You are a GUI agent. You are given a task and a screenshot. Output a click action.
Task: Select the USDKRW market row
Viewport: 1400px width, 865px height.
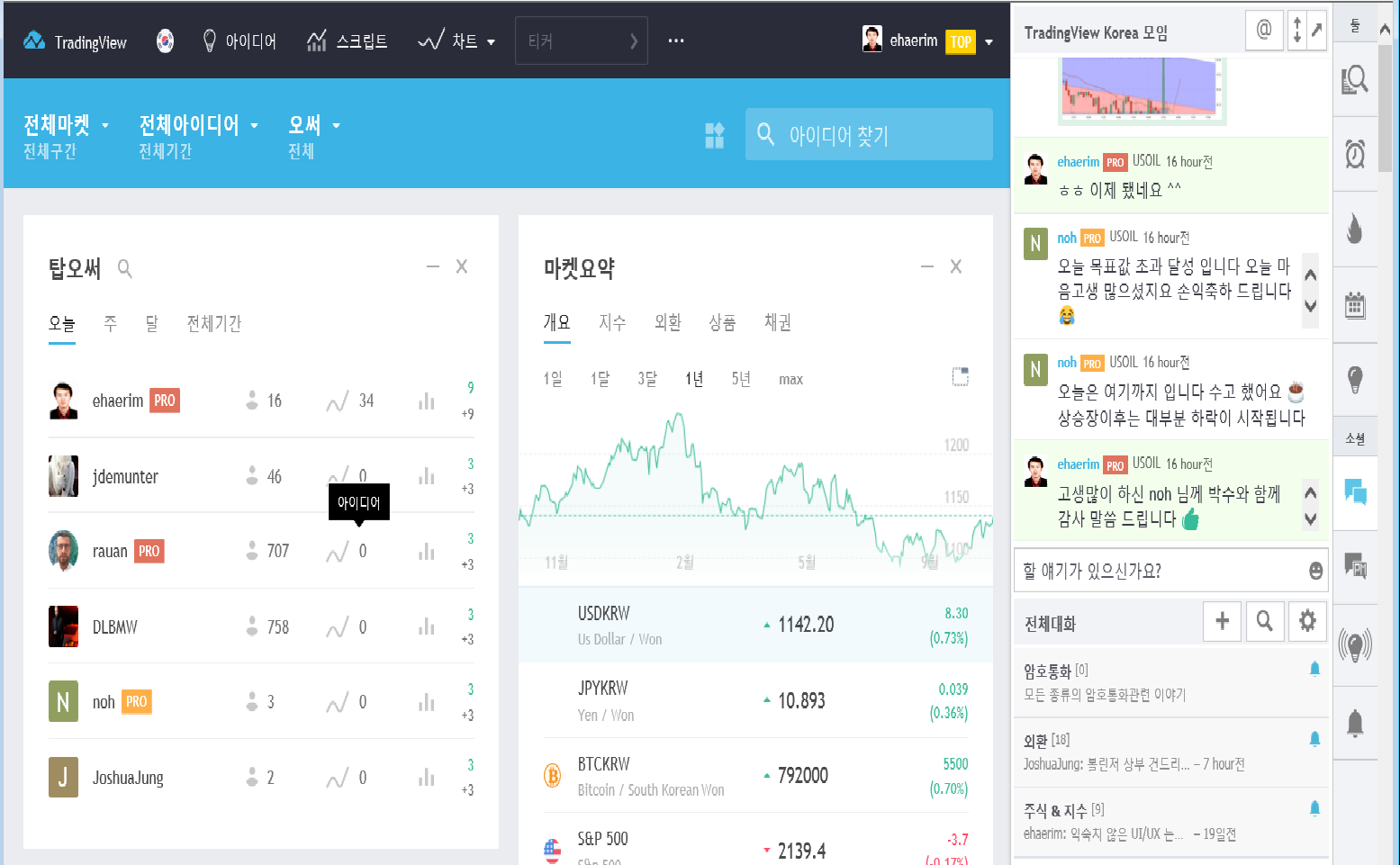(x=755, y=625)
